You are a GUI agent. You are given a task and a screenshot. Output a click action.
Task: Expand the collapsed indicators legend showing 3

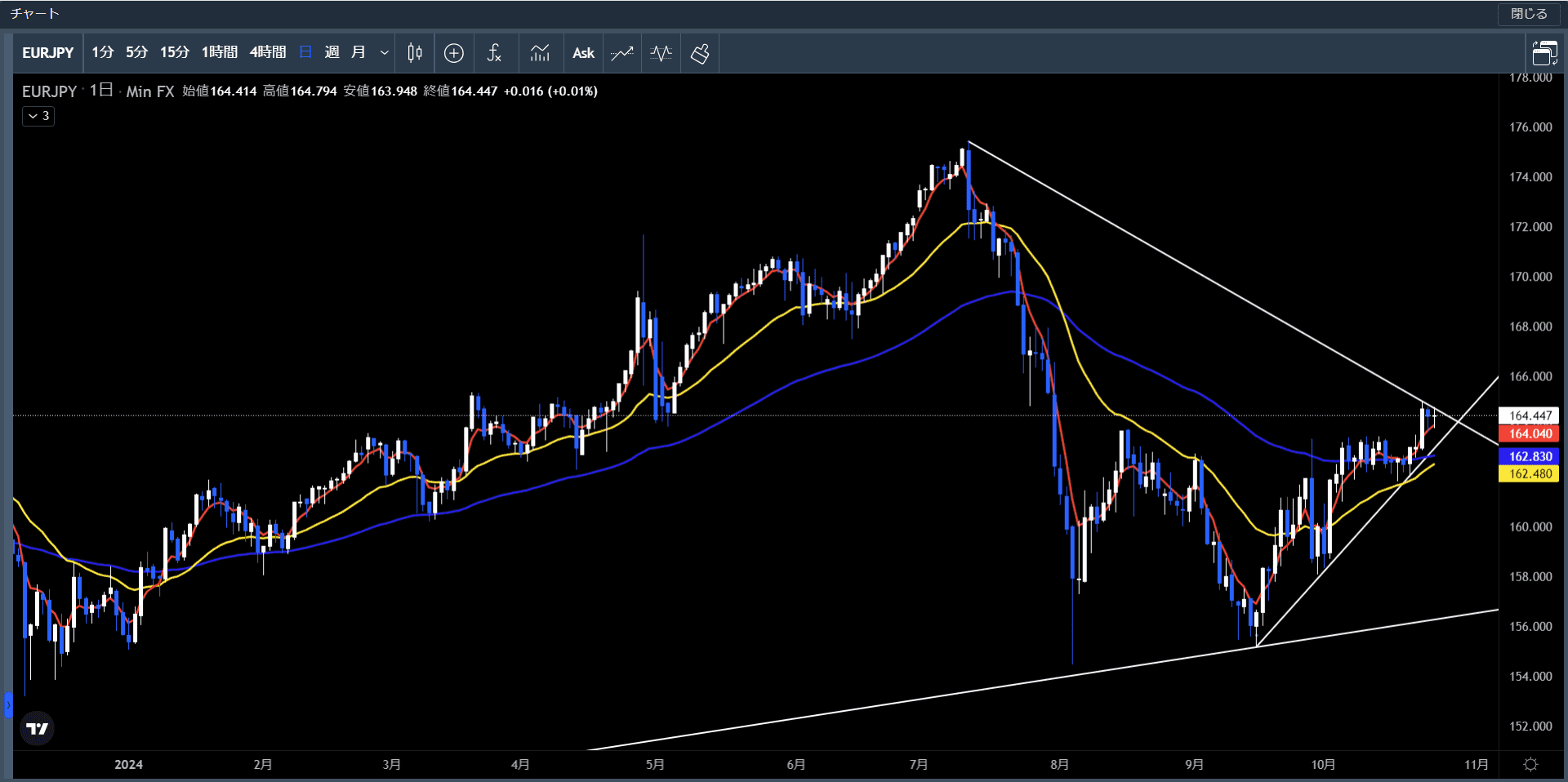tap(38, 116)
